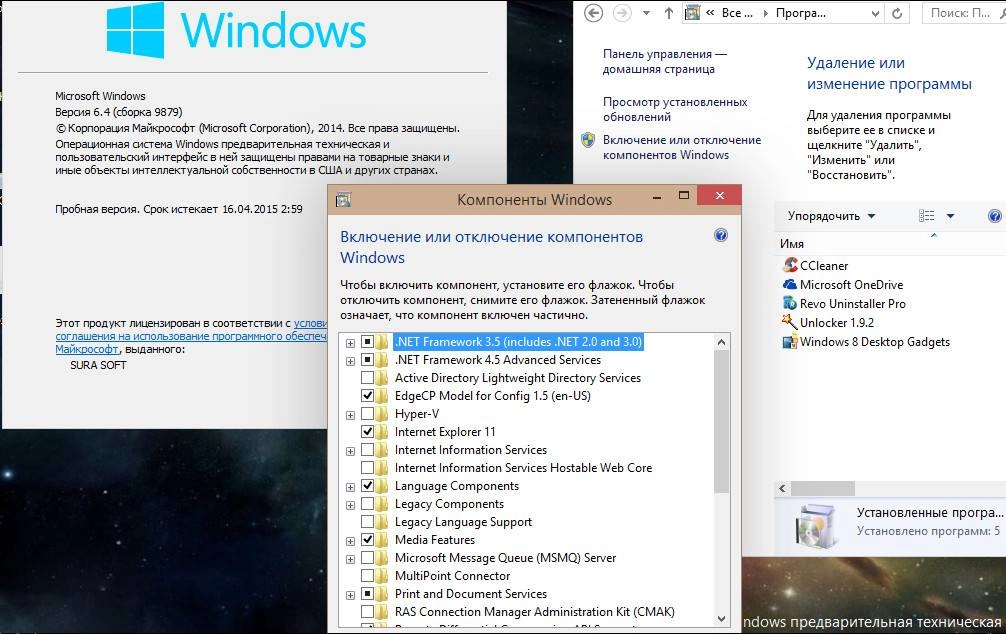Enable Active Directory Lightweight Directory Services
The image size is (1006, 634).
(368, 377)
